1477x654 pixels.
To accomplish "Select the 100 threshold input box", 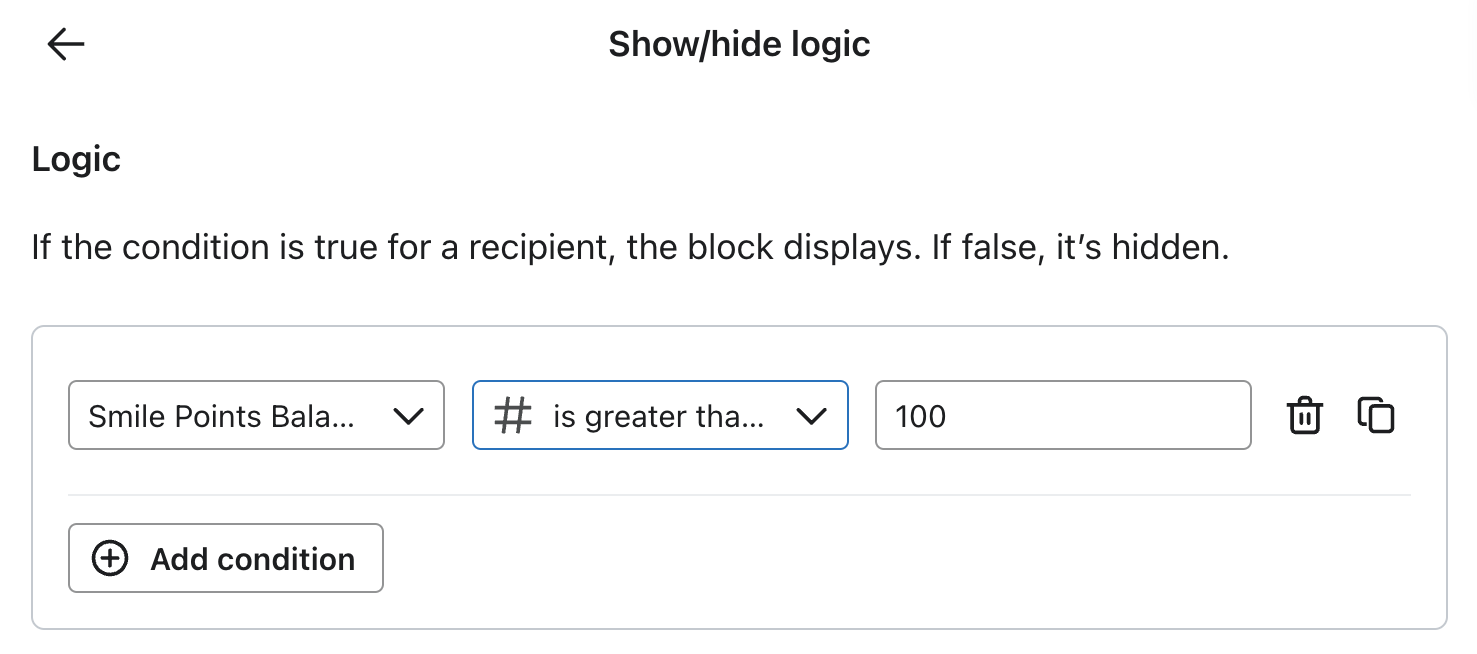I will click(x=1063, y=415).
